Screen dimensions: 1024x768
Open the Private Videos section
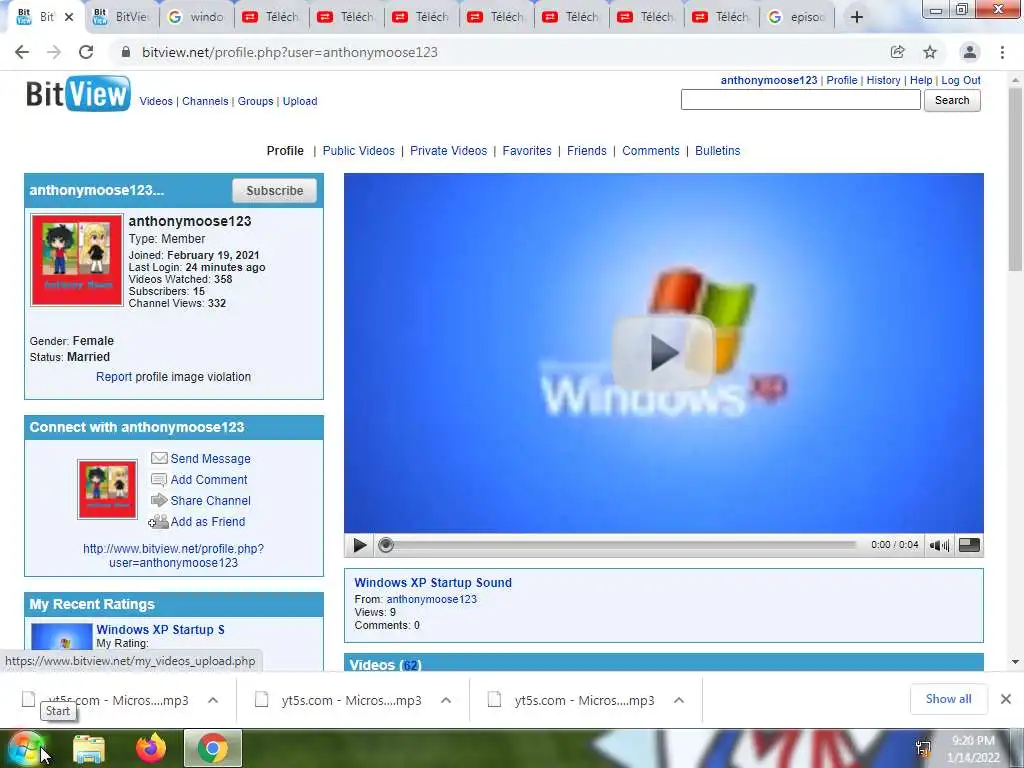(449, 151)
